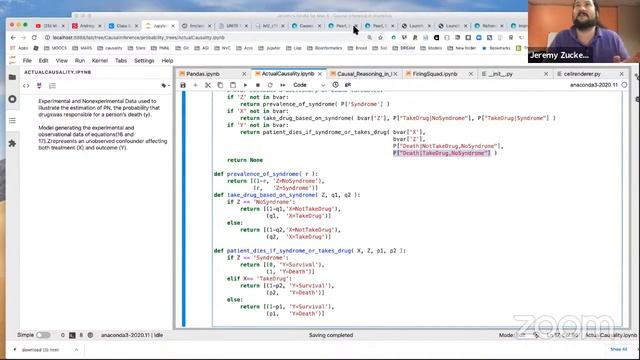The image size is (640, 360).
Task: Copy the selected cell icon
Action: click(220, 85)
